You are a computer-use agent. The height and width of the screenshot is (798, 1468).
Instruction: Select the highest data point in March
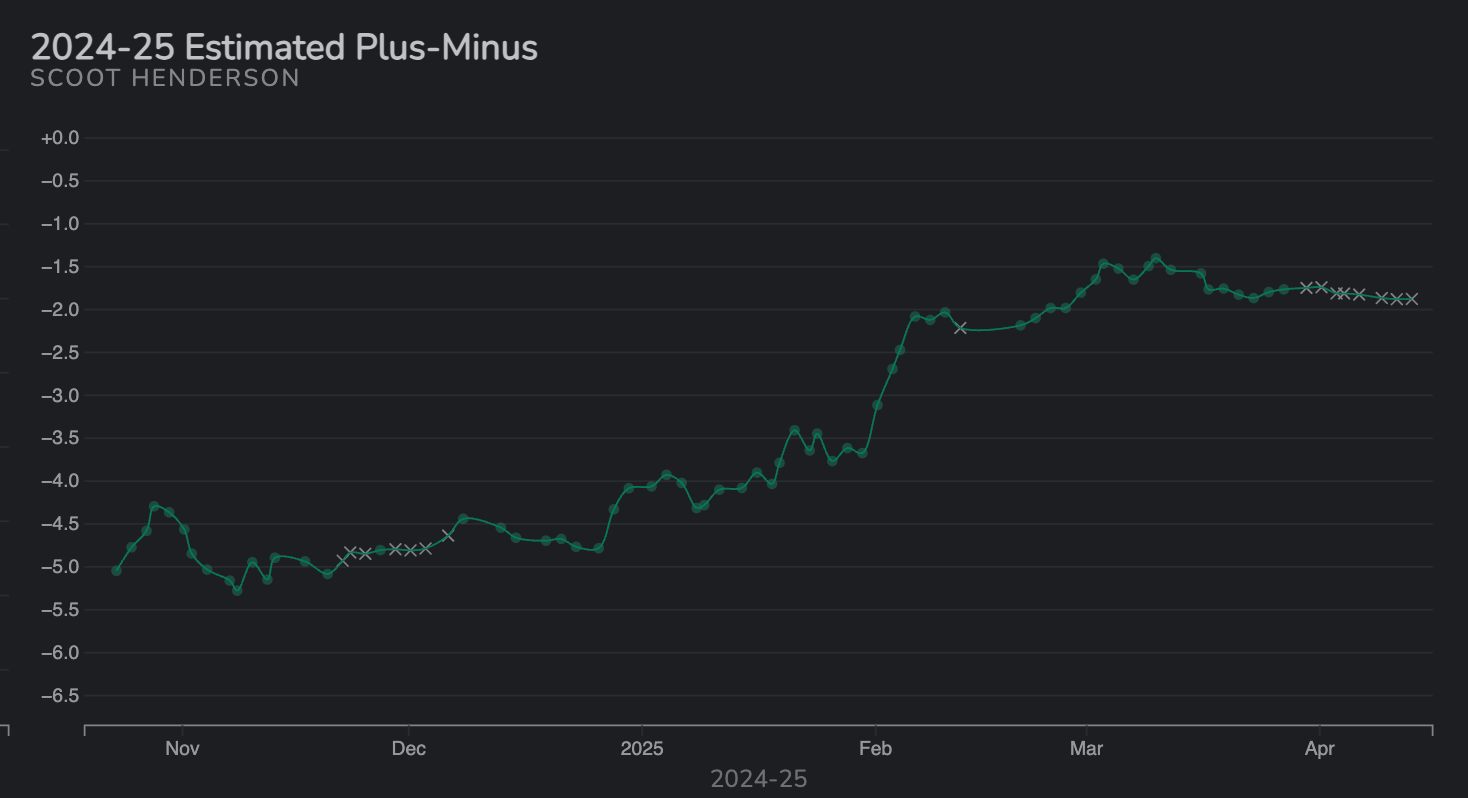click(1156, 258)
